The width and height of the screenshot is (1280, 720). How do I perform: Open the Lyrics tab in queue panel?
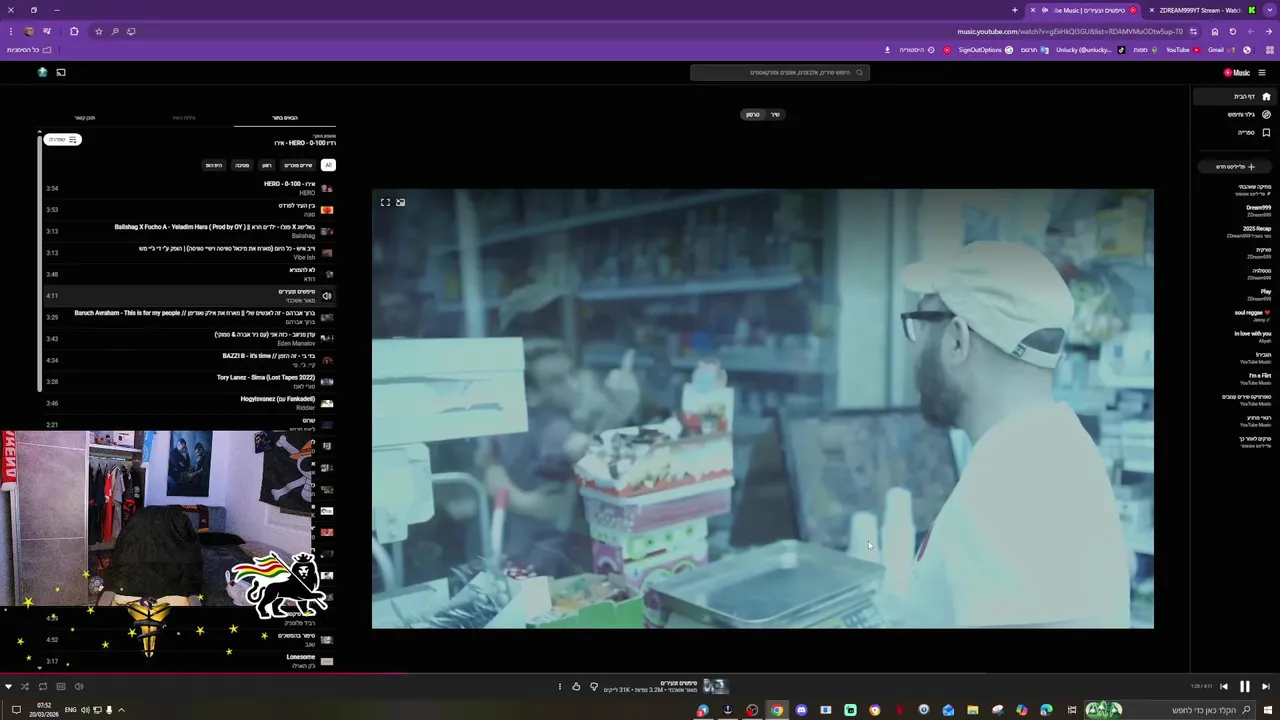click(x=184, y=118)
